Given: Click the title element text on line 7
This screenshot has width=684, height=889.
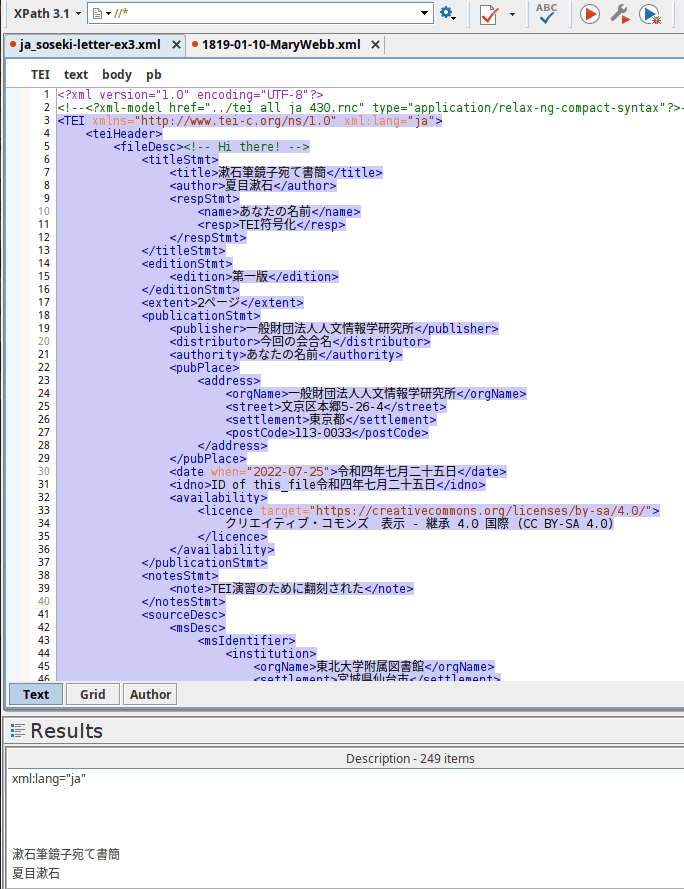Looking at the screenshot, I should pos(273,173).
